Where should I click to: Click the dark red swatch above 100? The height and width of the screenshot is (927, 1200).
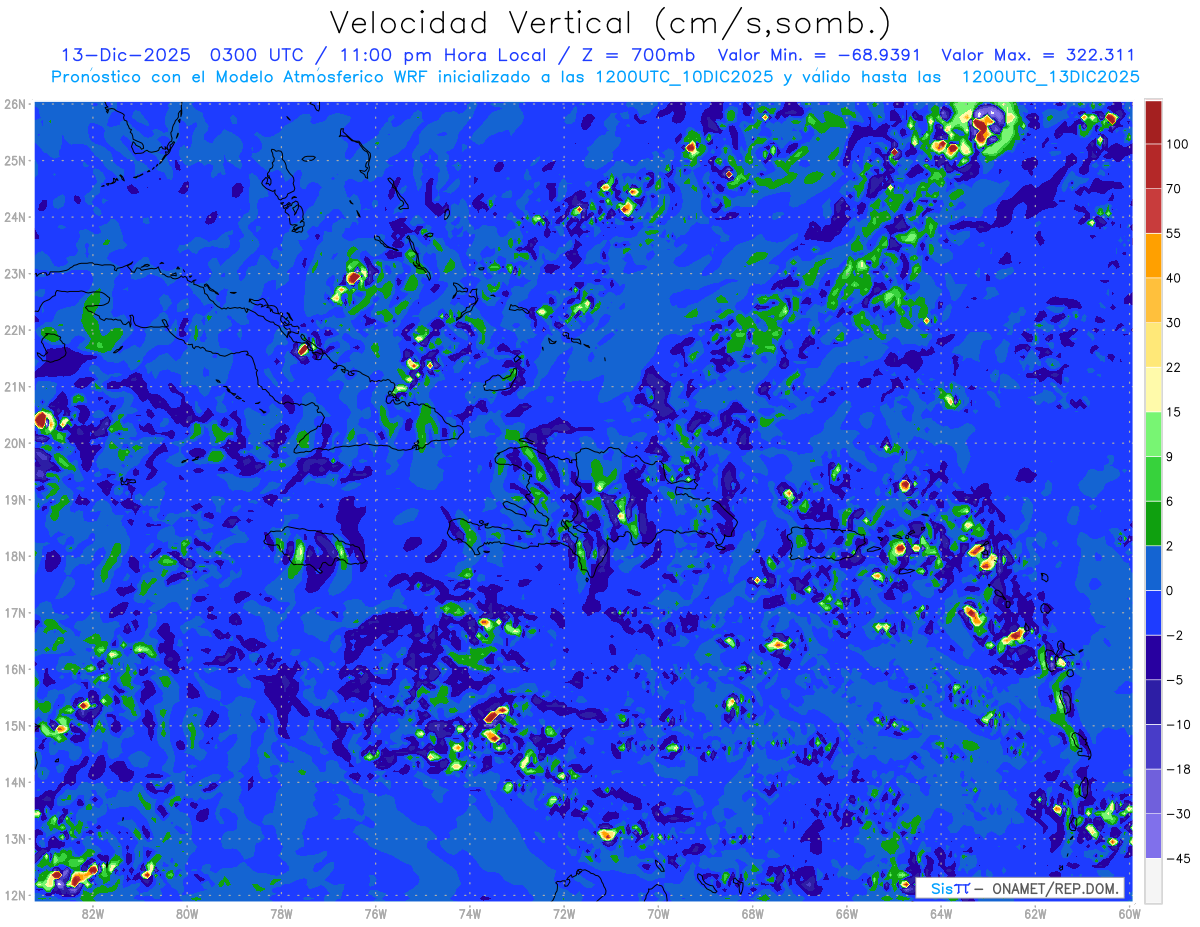pyautogui.click(x=1153, y=122)
